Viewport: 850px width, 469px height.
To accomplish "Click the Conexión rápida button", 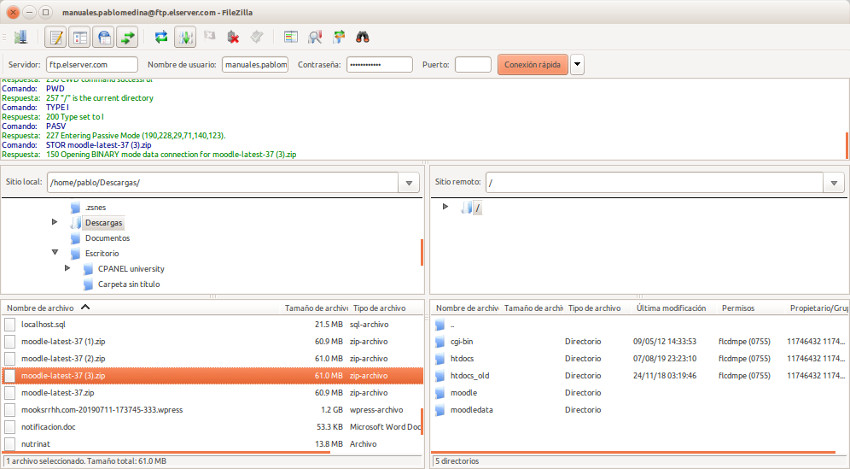I will pos(532,65).
